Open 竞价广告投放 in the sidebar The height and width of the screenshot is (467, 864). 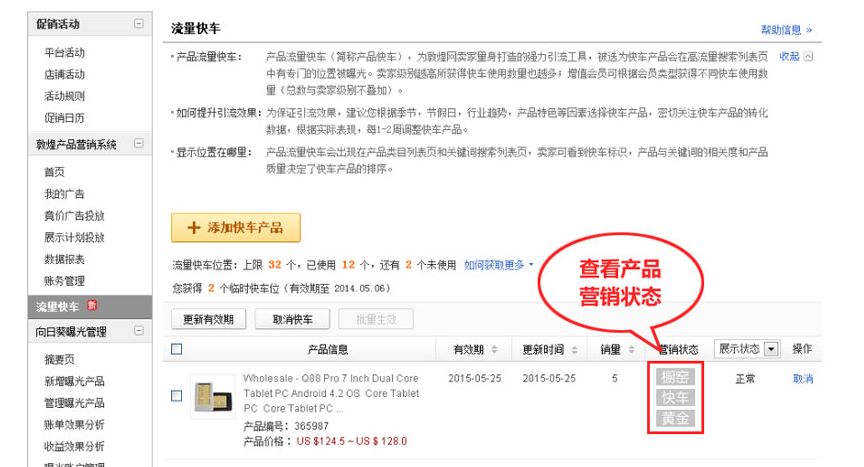click(x=74, y=216)
